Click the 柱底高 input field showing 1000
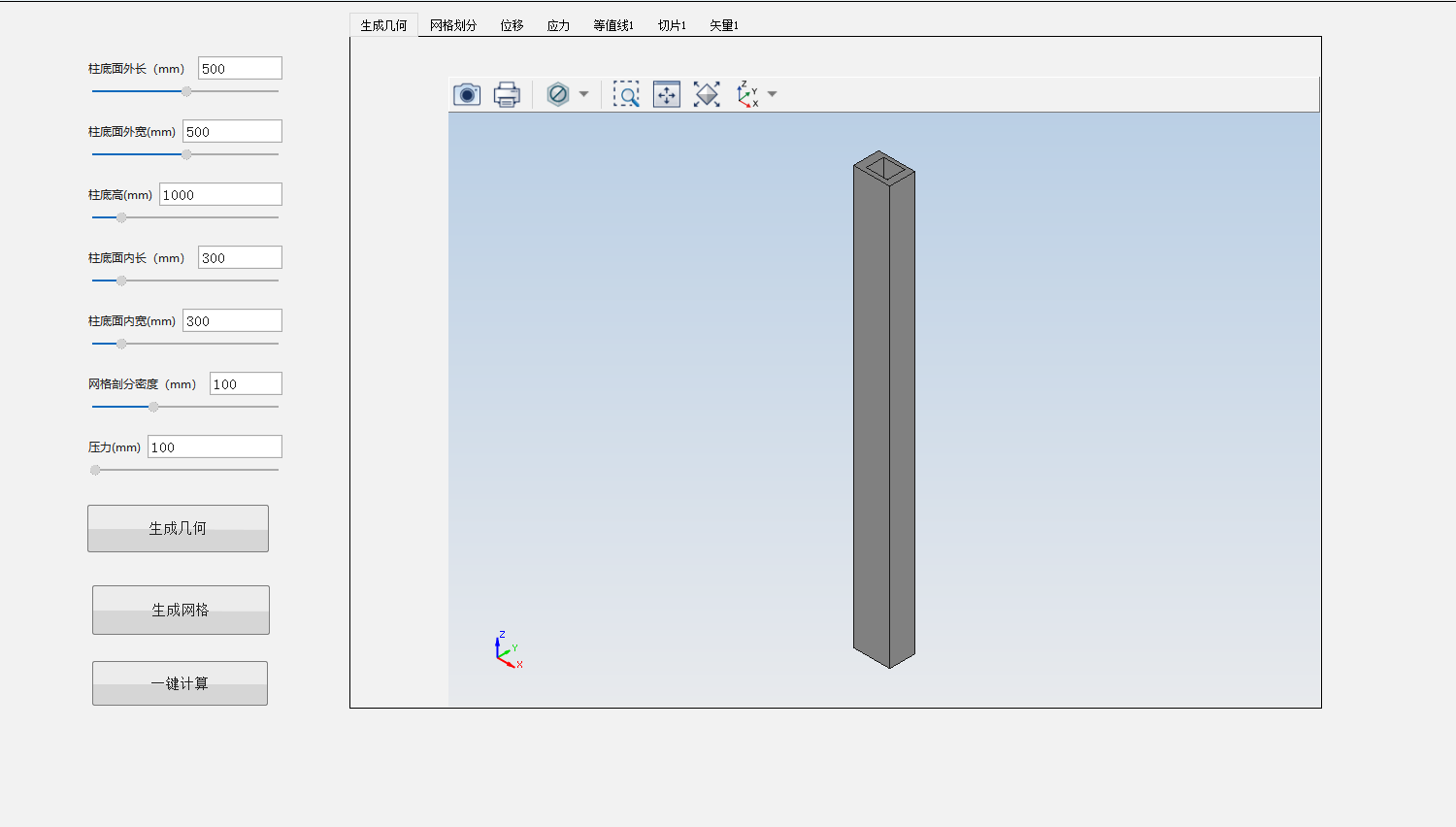Image resolution: width=1456 pixels, height=827 pixels. [x=220, y=194]
